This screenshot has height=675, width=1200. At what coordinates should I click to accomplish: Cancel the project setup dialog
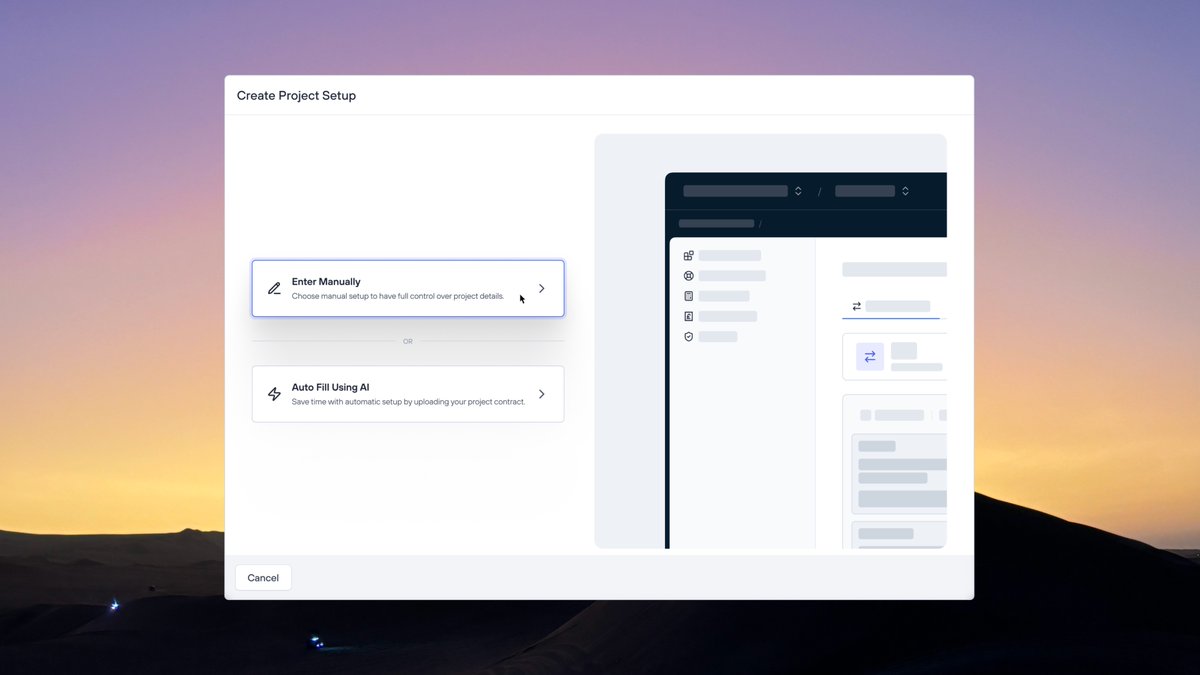tap(263, 578)
